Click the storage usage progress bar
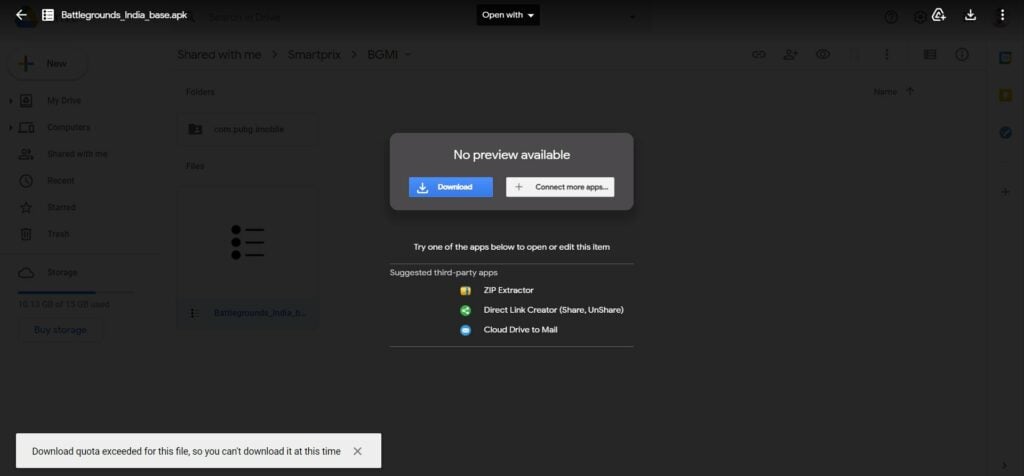This screenshot has width=1024, height=476. point(75,293)
